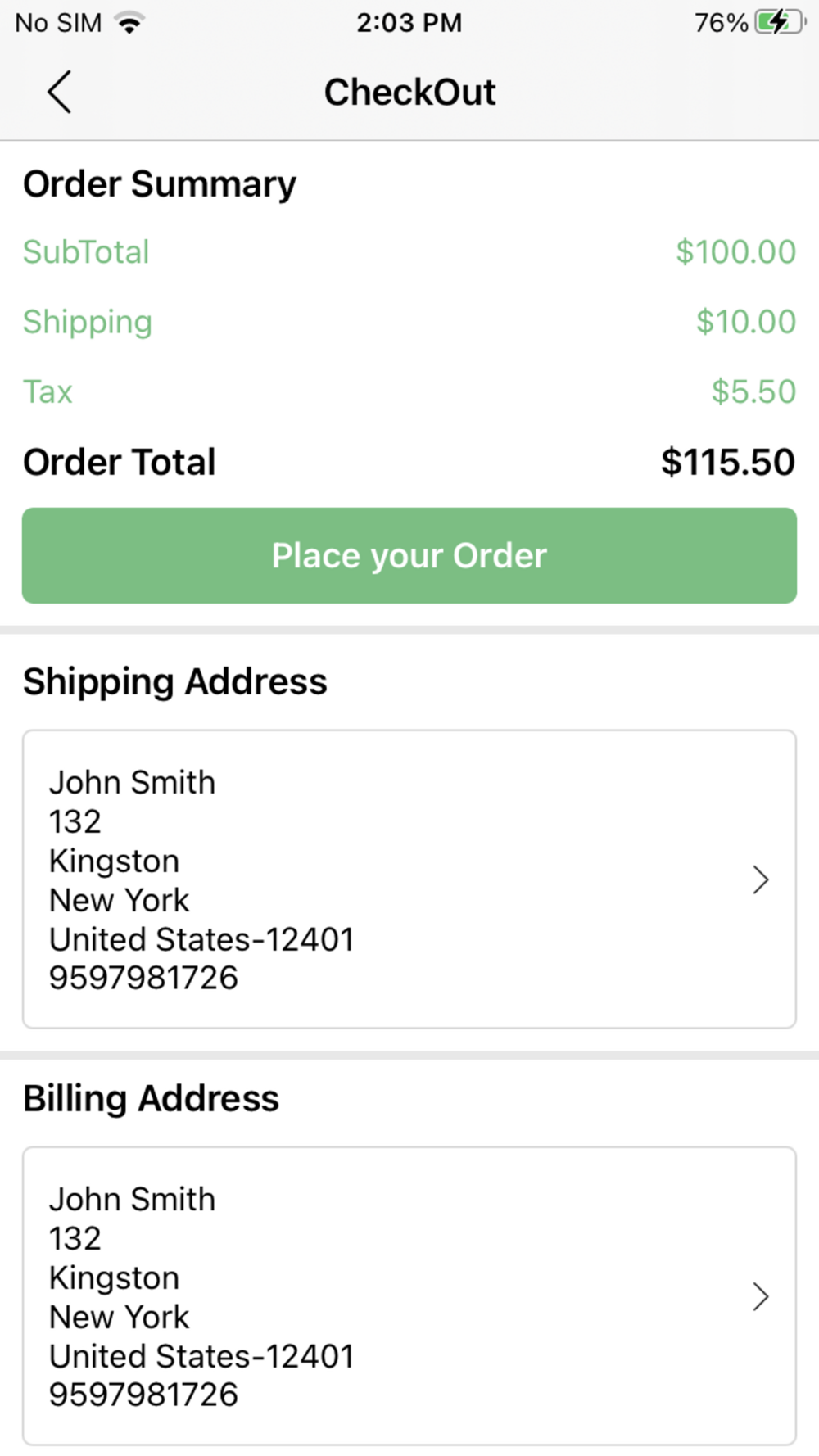Open billing address chevron arrow
The height and width of the screenshot is (1456, 819).
761,1296
